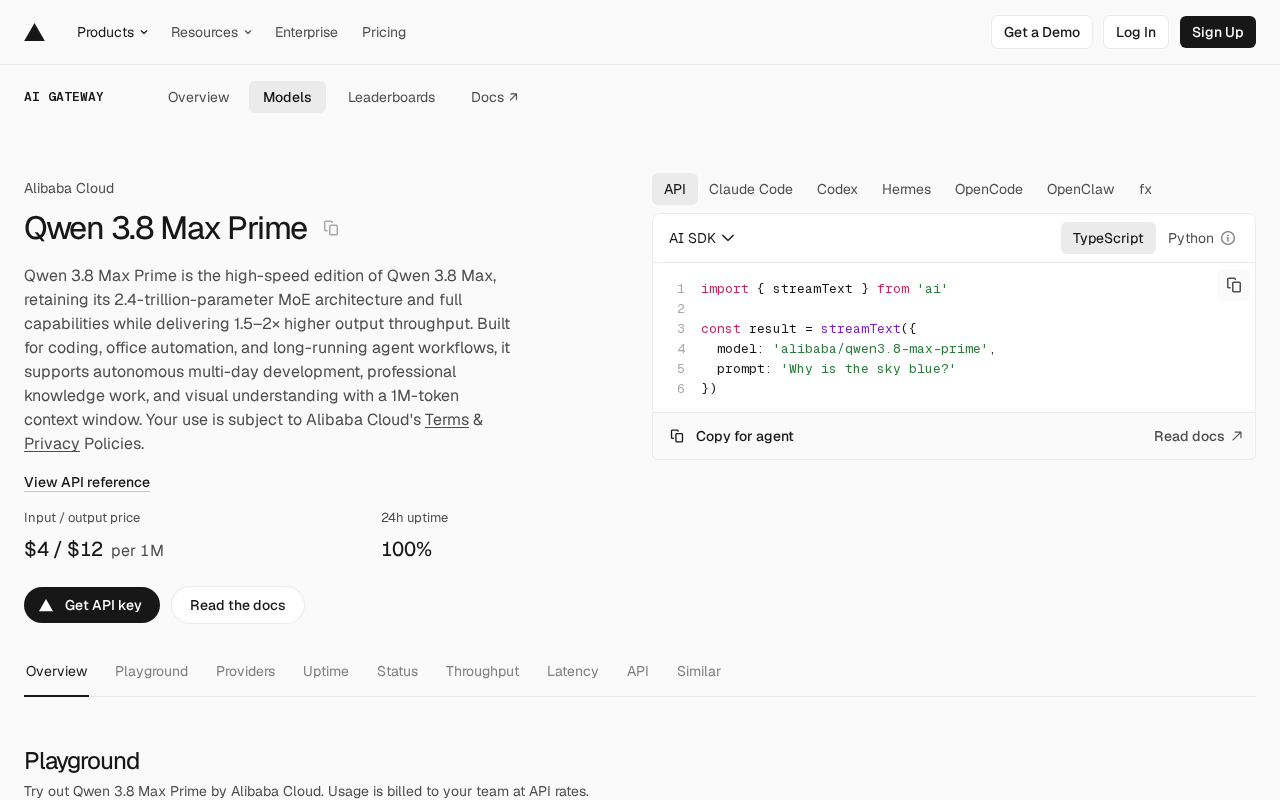Click the copy icon beside Copy for agent
This screenshot has width=1280, height=800.
(x=677, y=436)
